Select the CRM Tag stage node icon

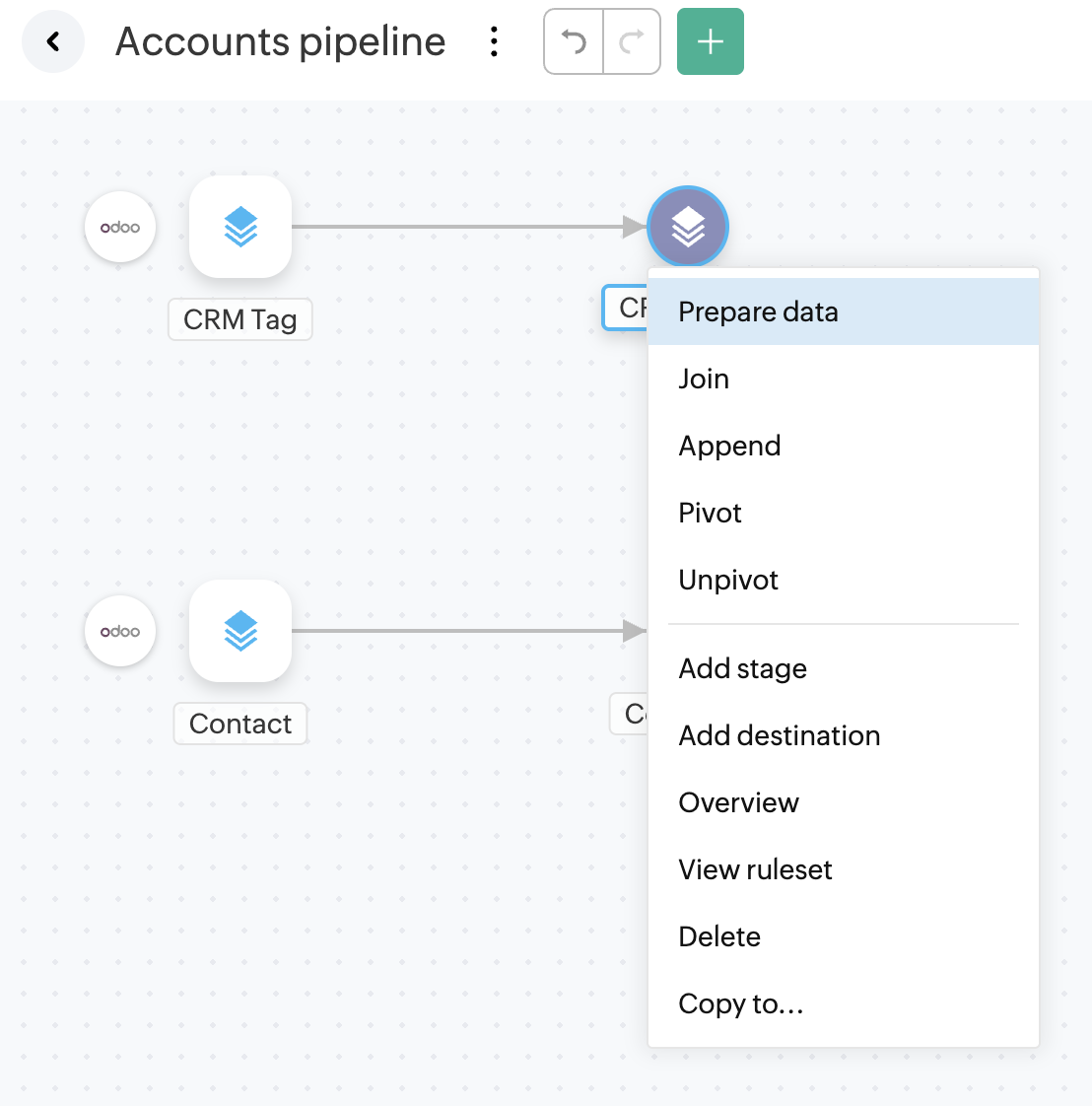coord(240,227)
